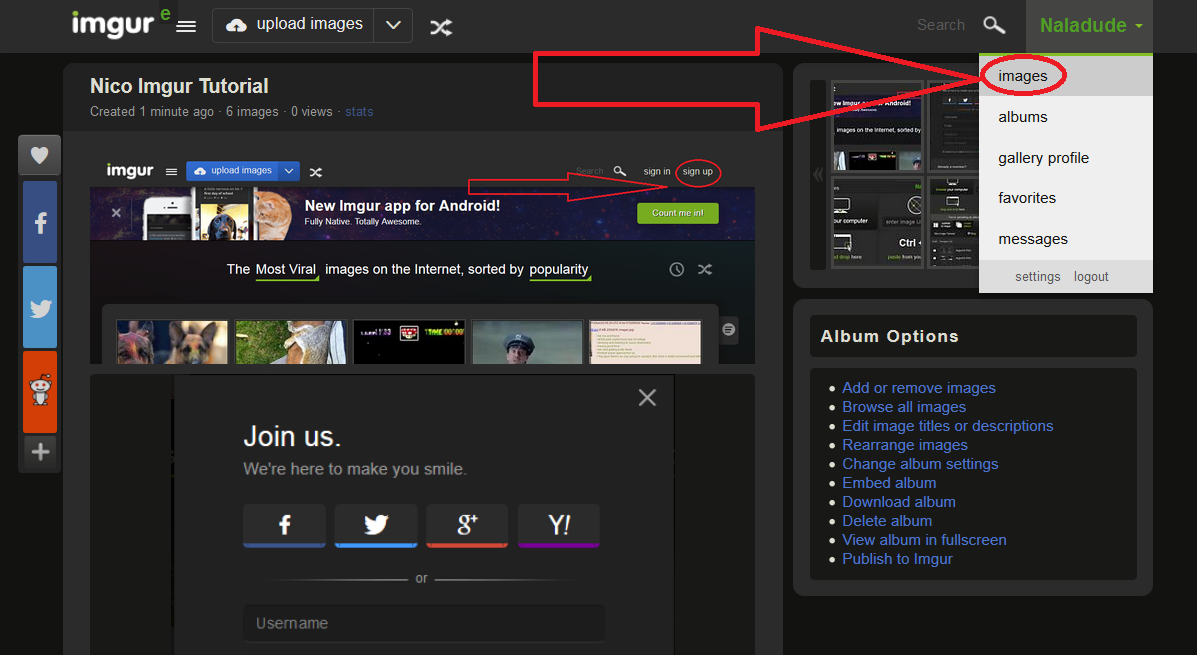Open the album stats link
Viewport: 1197px width, 655px height.
pos(359,111)
